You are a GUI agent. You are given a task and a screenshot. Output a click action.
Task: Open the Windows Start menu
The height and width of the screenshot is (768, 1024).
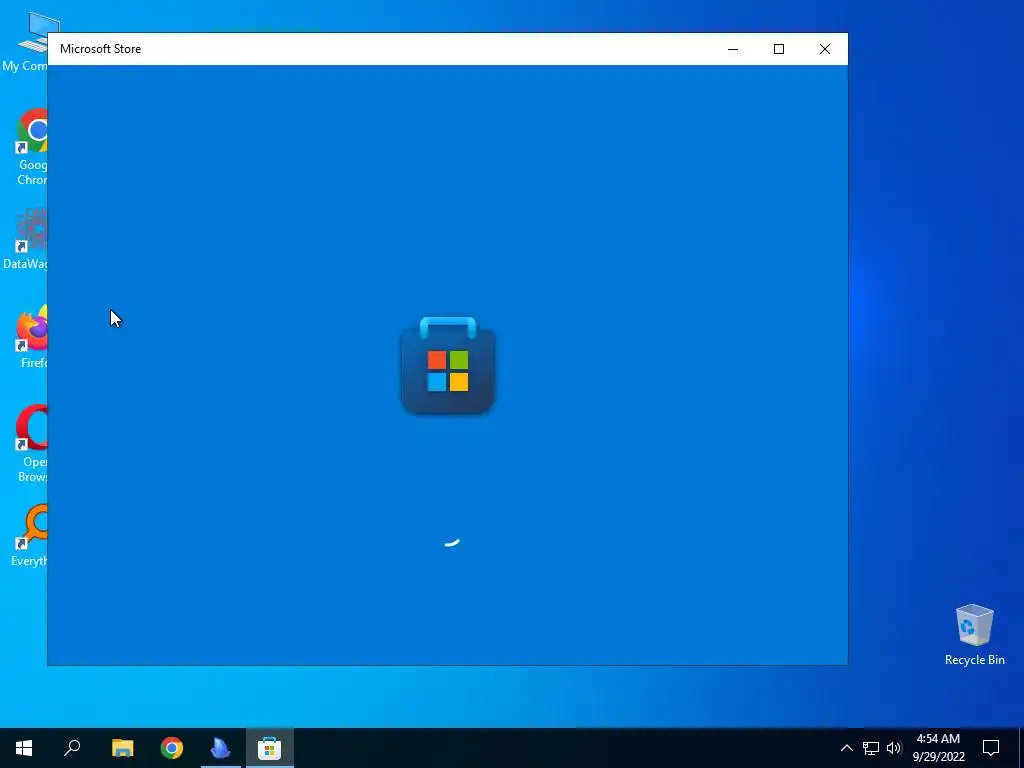[24, 748]
